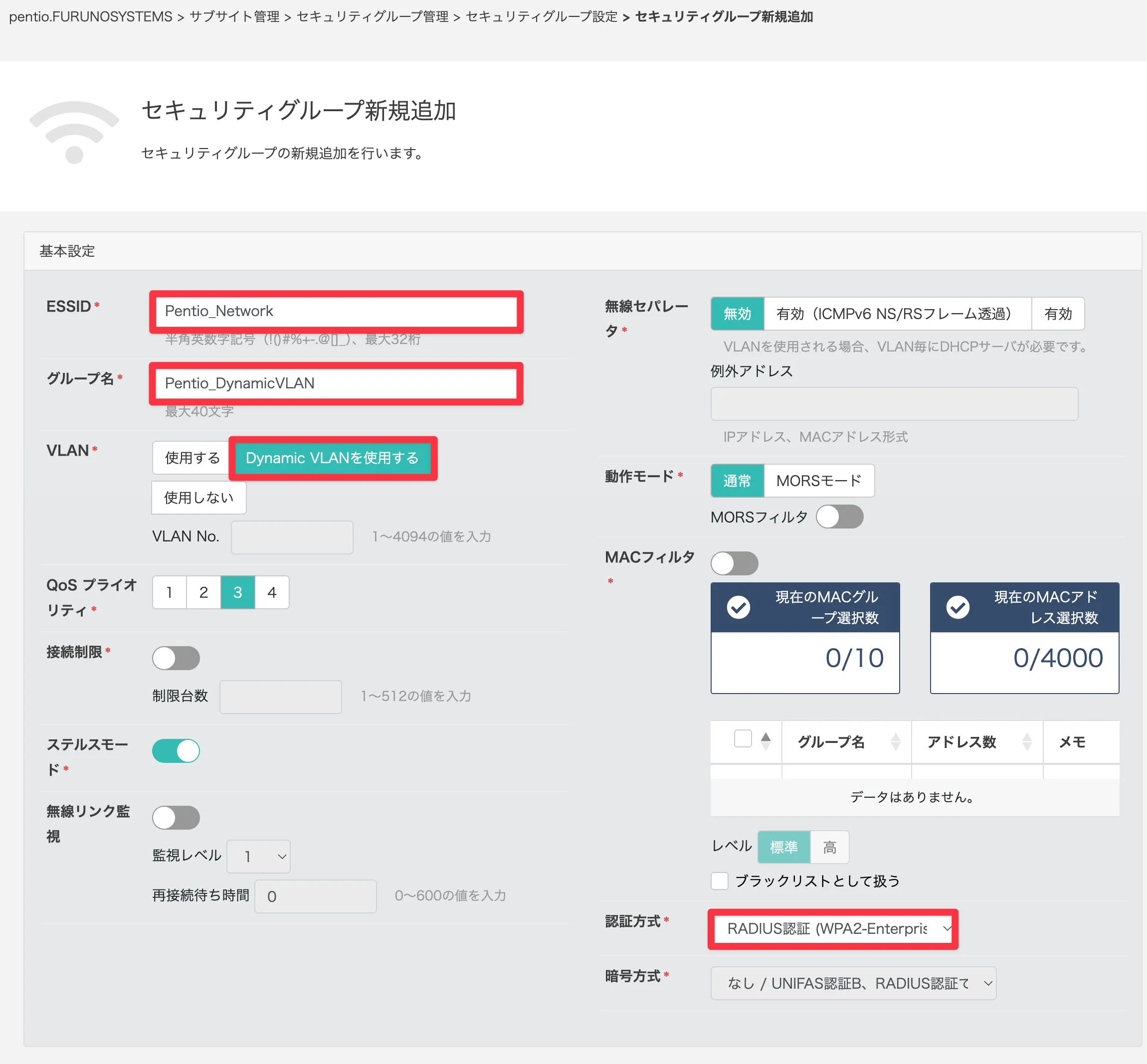The width and height of the screenshot is (1147, 1064).
Task: Select 高 level for the MAC filter
Action: (829, 847)
